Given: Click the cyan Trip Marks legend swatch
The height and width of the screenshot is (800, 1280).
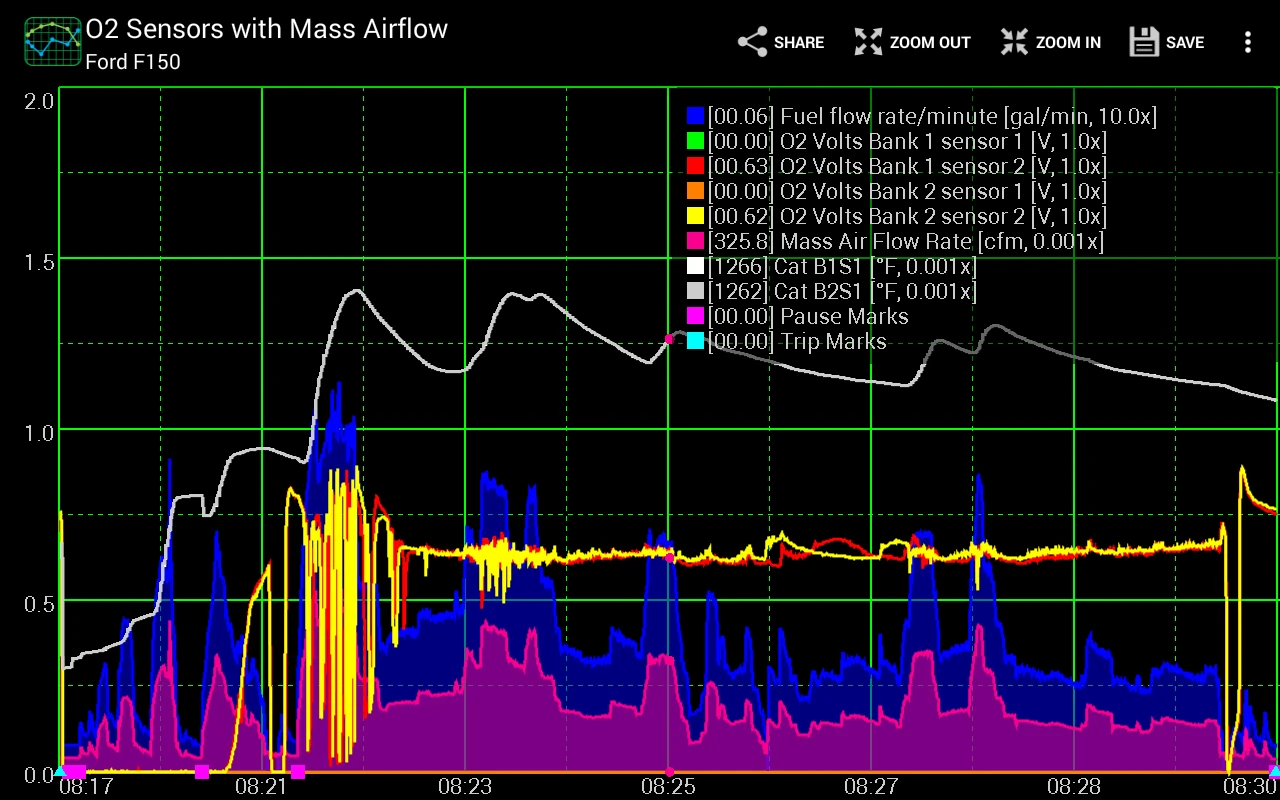Looking at the screenshot, I should (696, 342).
